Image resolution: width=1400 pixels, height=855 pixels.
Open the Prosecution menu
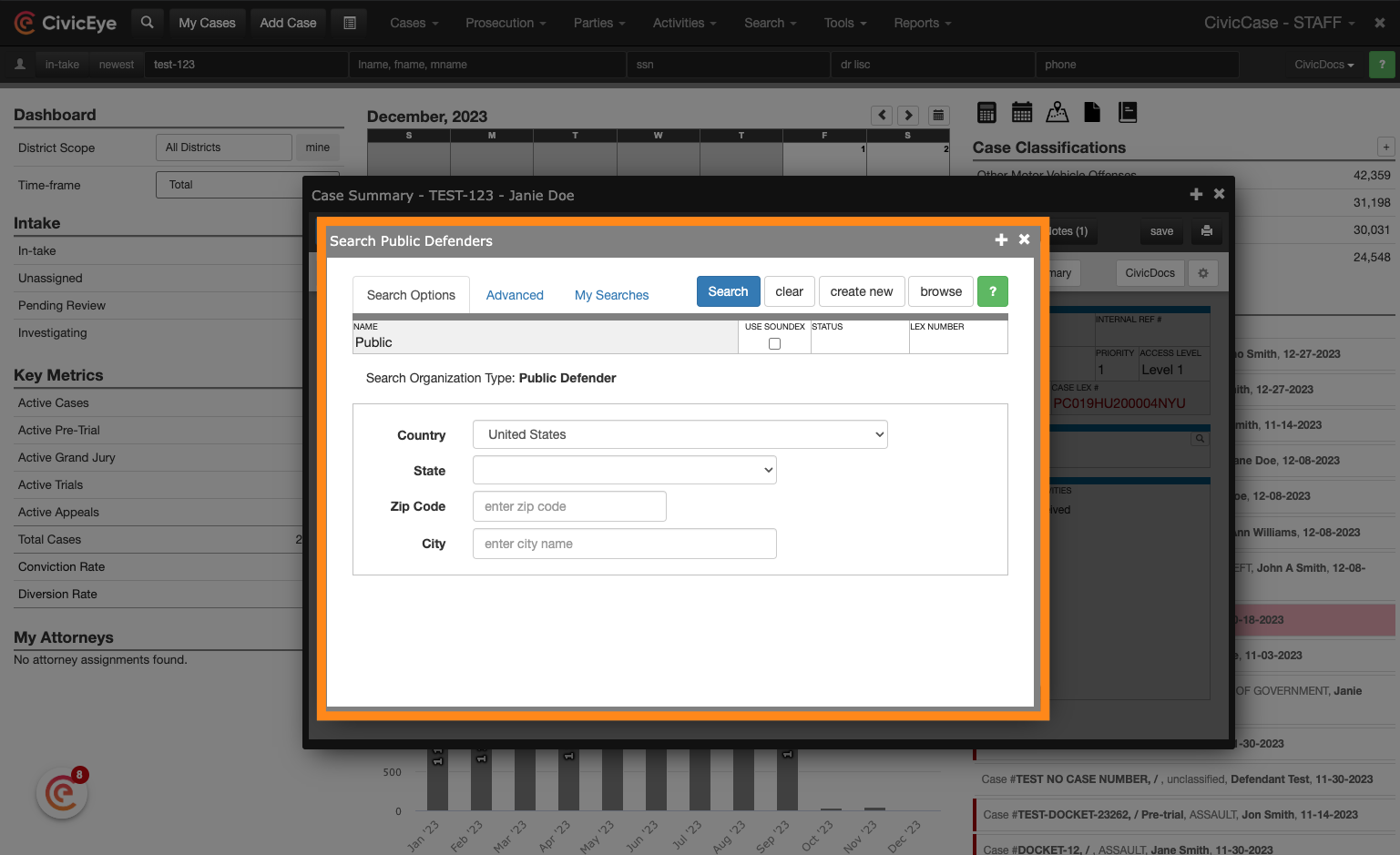coord(506,23)
